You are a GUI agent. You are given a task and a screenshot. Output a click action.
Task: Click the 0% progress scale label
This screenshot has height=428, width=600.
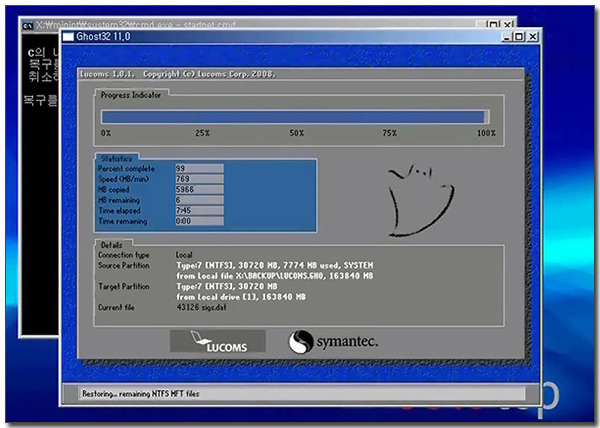pyautogui.click(x=106, y=133)
